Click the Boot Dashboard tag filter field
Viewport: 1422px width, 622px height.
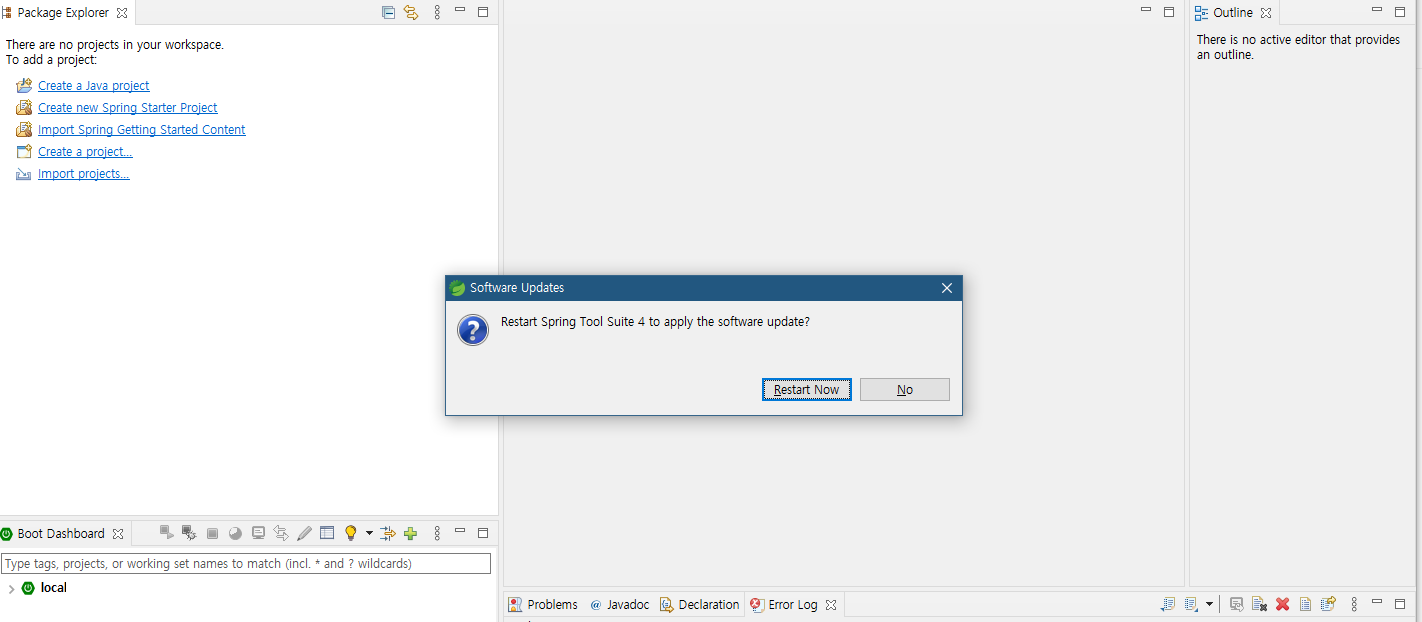[246, 564]
